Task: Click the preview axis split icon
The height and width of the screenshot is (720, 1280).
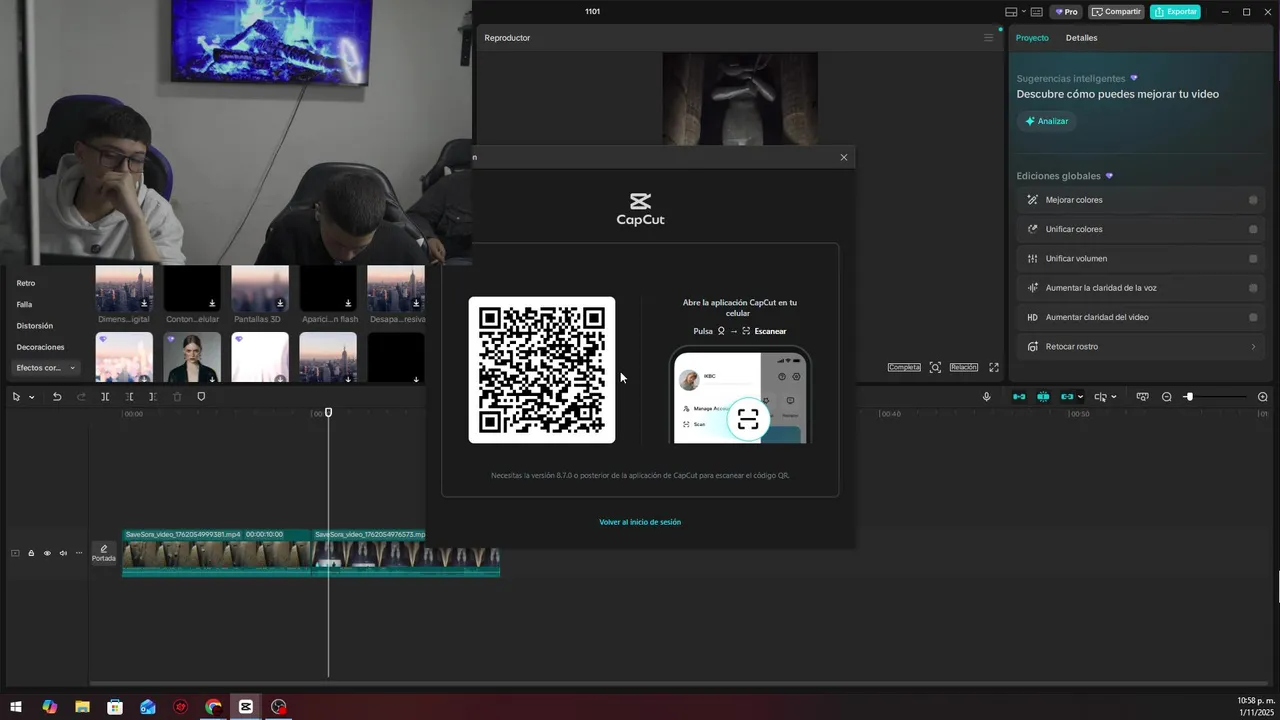Action: coord(1100,397)
